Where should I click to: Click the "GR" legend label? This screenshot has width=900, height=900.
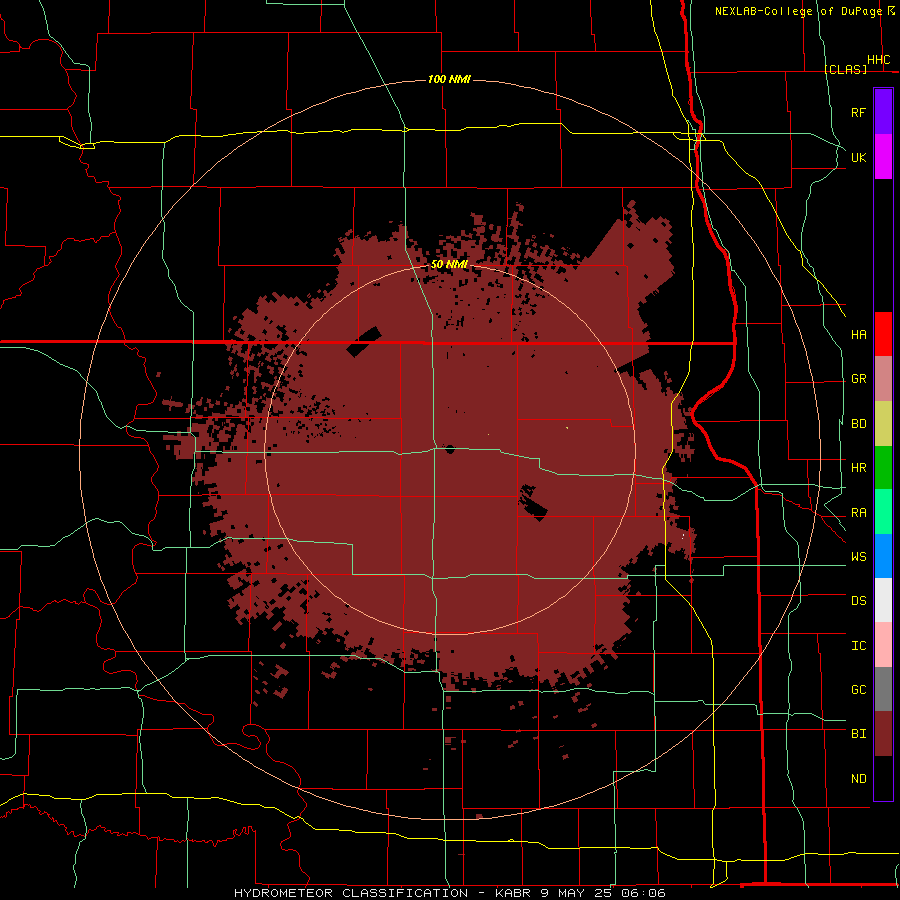(859, 379)
